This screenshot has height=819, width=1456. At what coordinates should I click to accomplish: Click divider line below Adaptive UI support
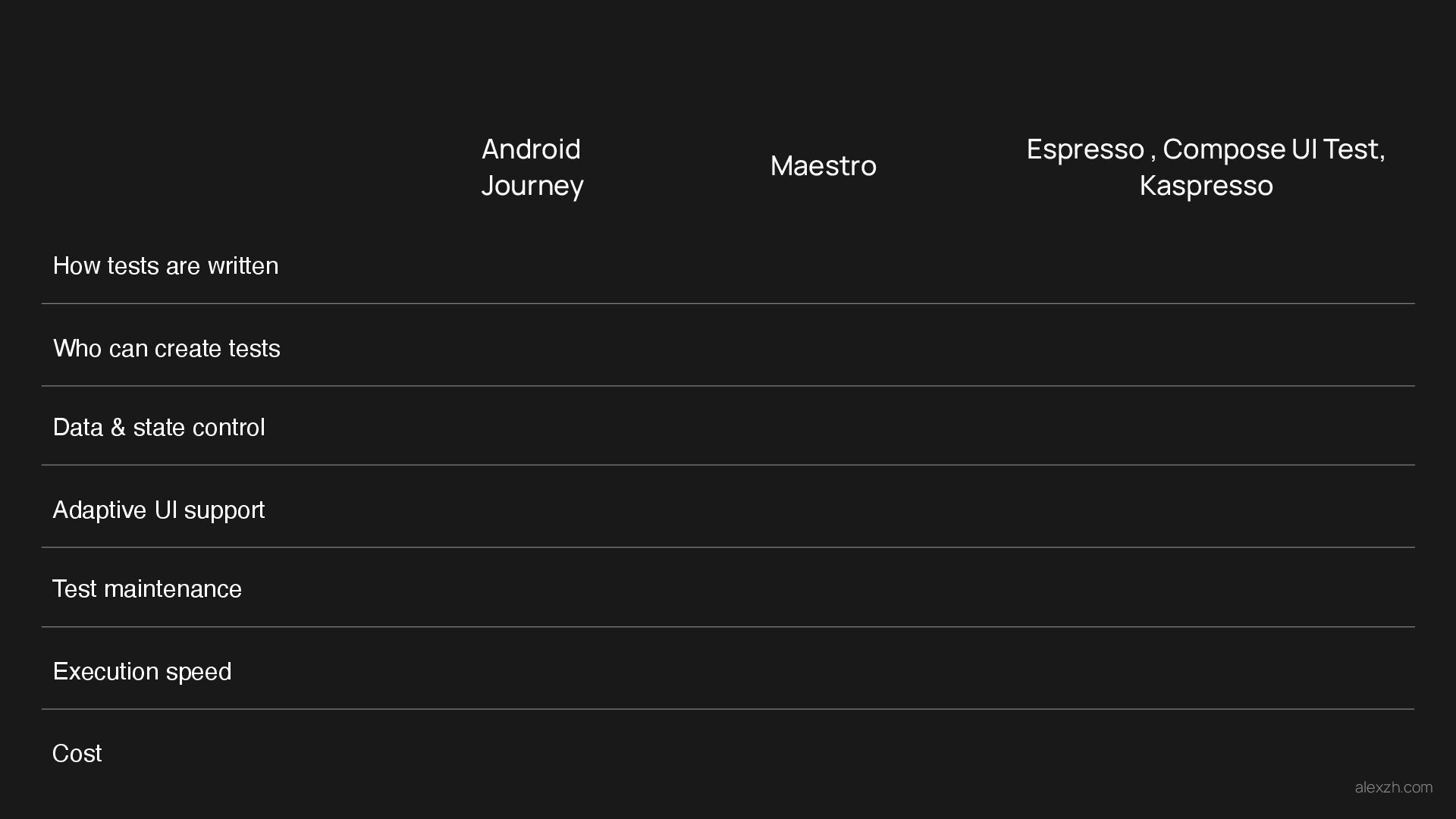[728, 547]
